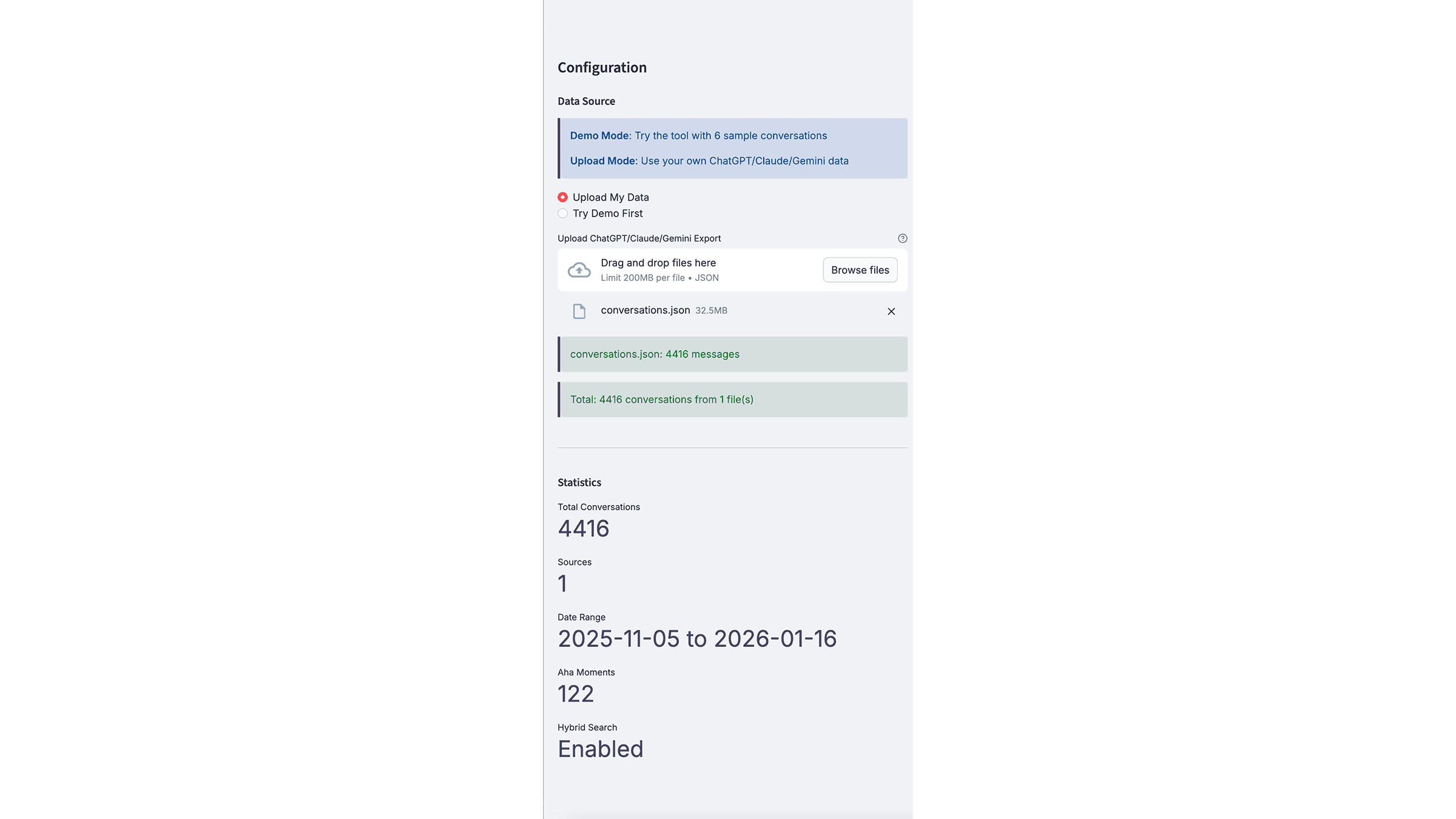Click the conversations.json file icon

[579, 311]
